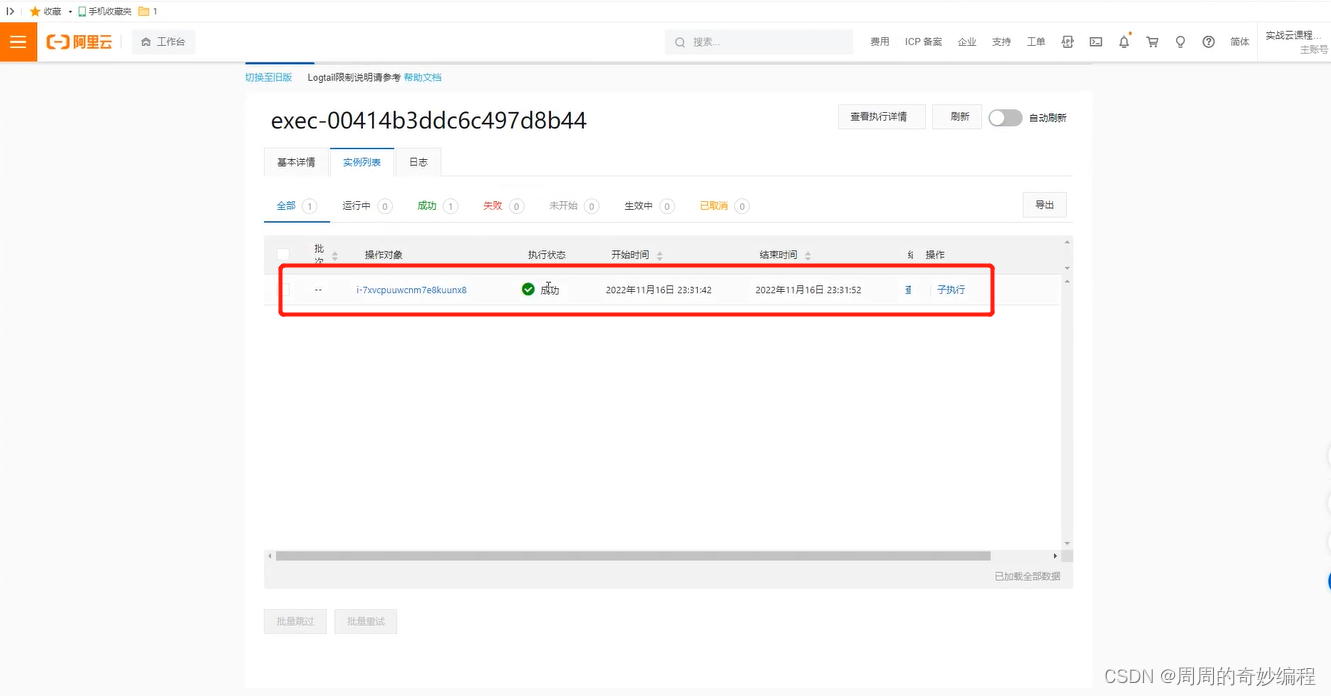Image resolution: width=1331 pixels, height=696 pixels.
Task: Check the checkbox for instance i-7xvcpuuwcnm7e8kuunx8
Action: click(x=283, y=289)
